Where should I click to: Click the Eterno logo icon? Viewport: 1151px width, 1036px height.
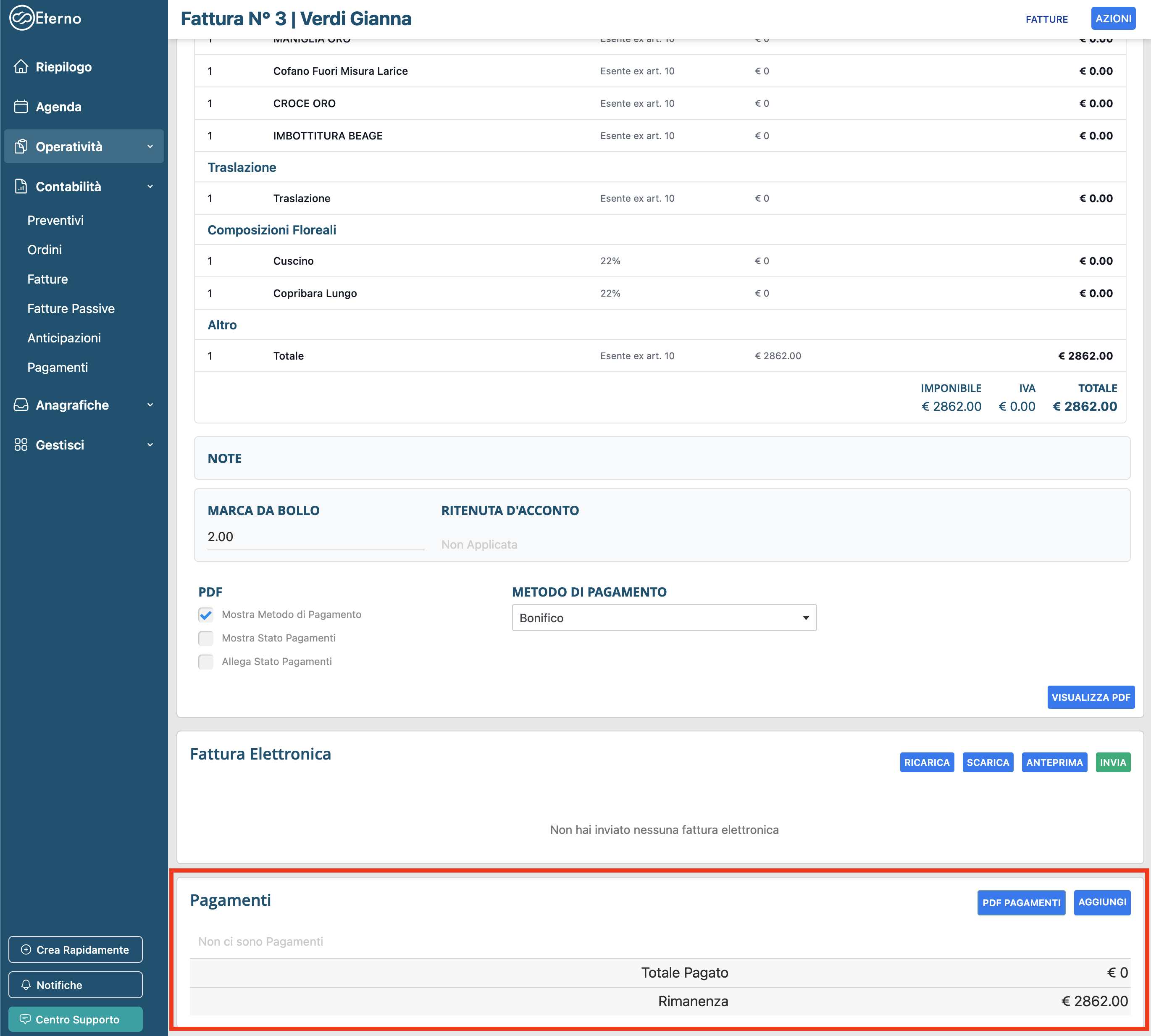pyautogui.click(x=21, y=18)
